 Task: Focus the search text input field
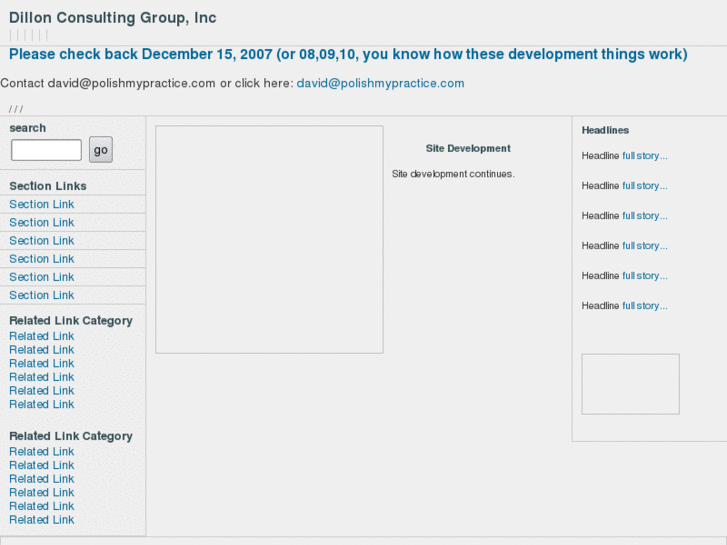[46, 150]
